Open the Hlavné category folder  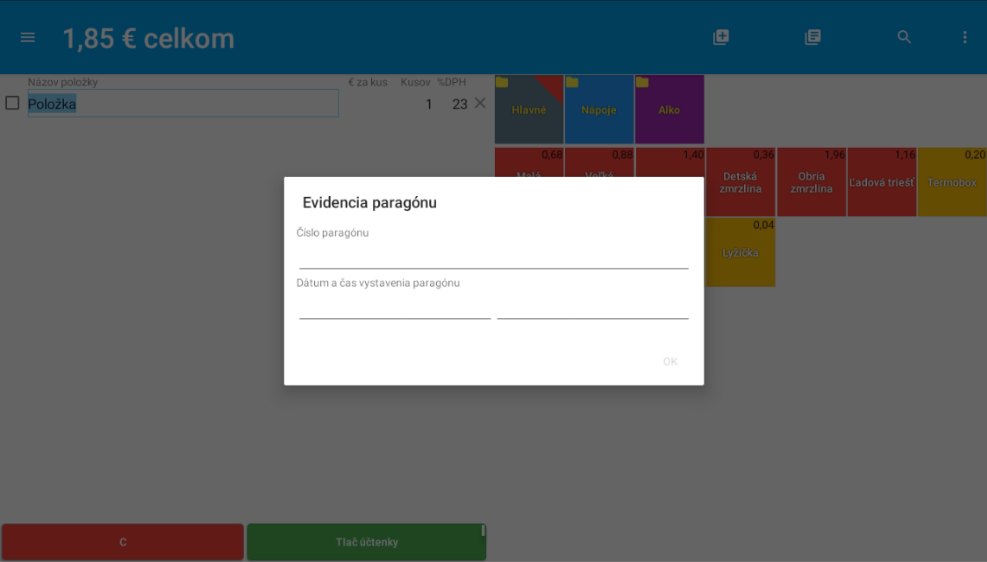tap(529, 110)
